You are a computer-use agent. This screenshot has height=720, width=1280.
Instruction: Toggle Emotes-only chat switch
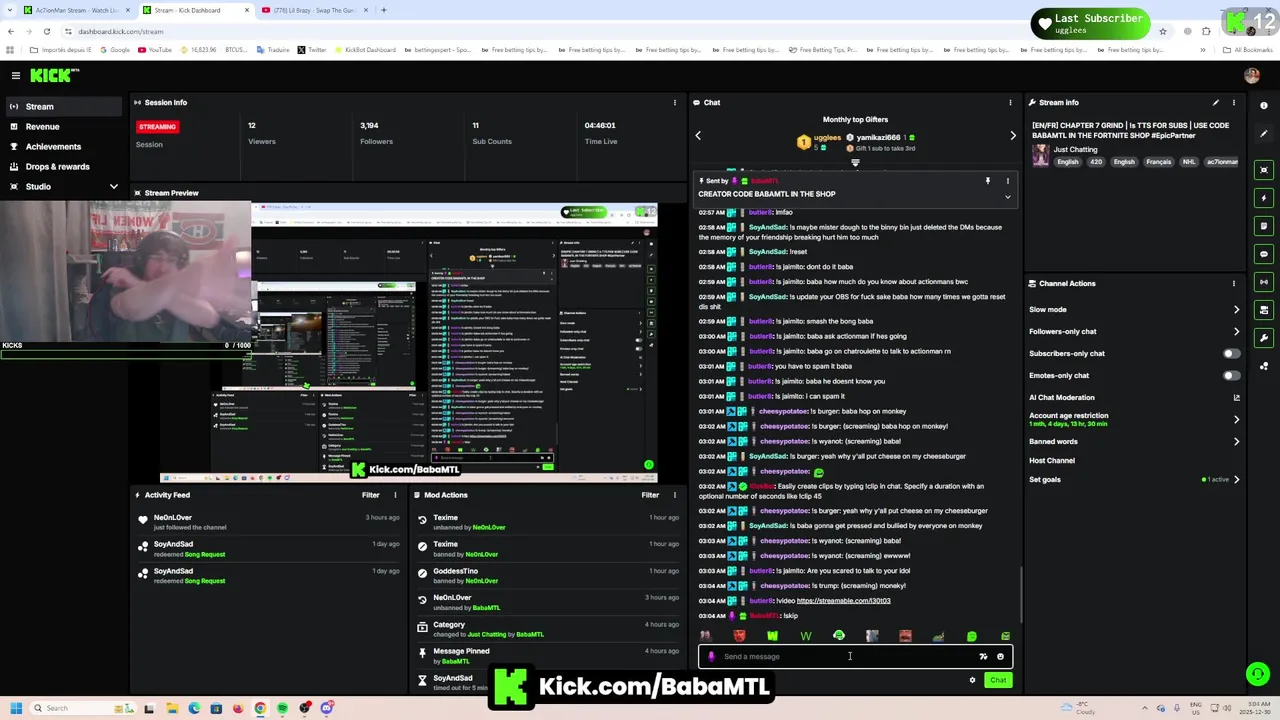coord(1232,375)
